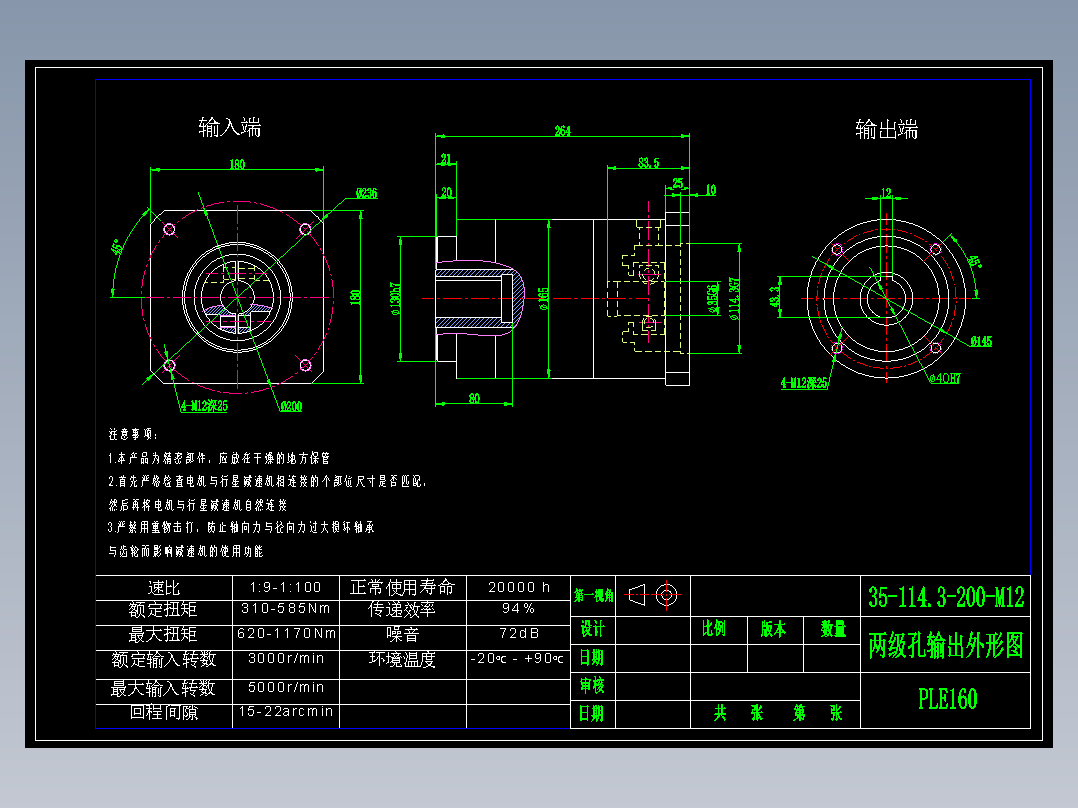Click the PLE160 model designation

pos(946,699)
